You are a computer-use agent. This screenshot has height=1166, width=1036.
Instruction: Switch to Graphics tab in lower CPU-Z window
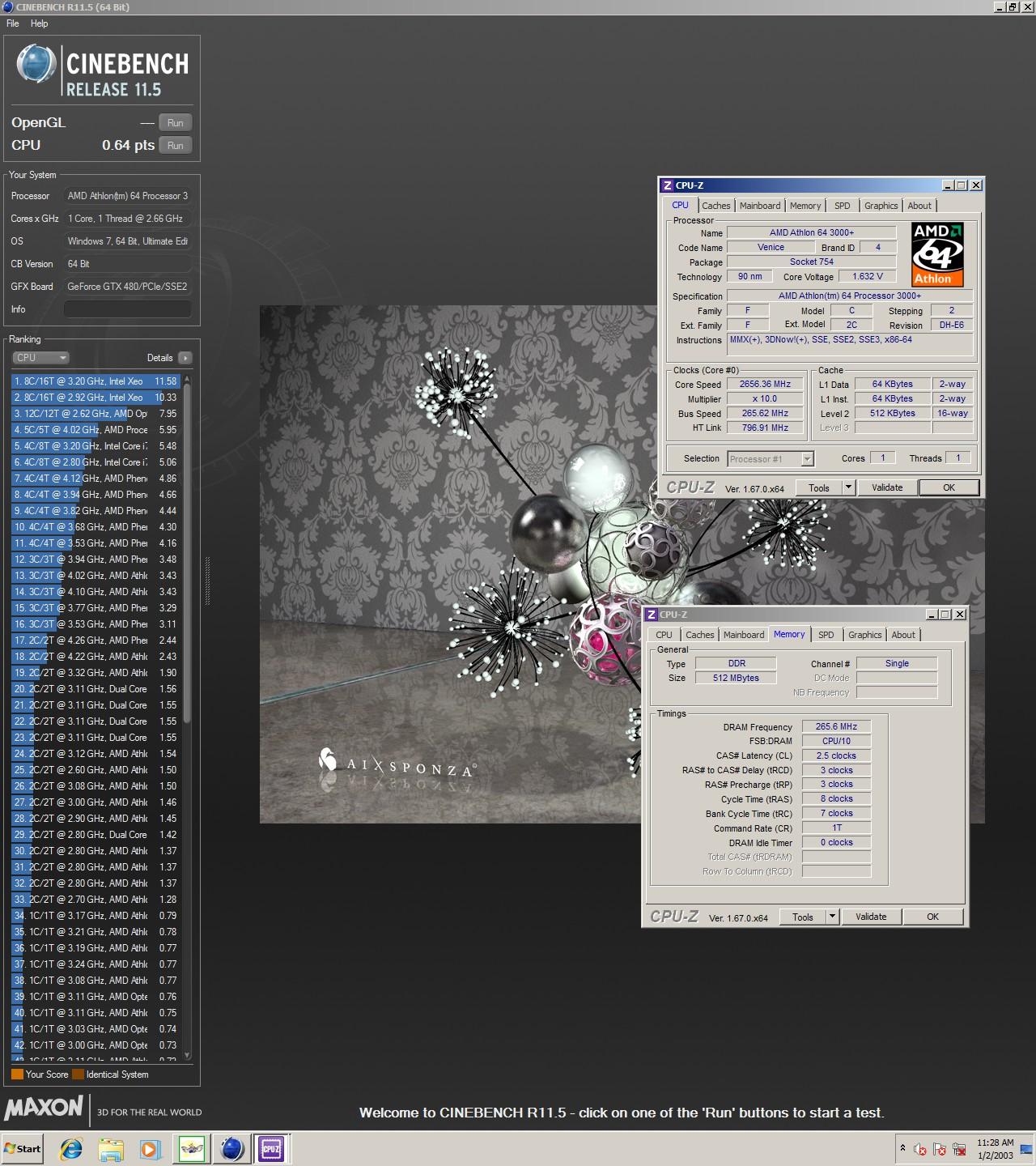865,635
